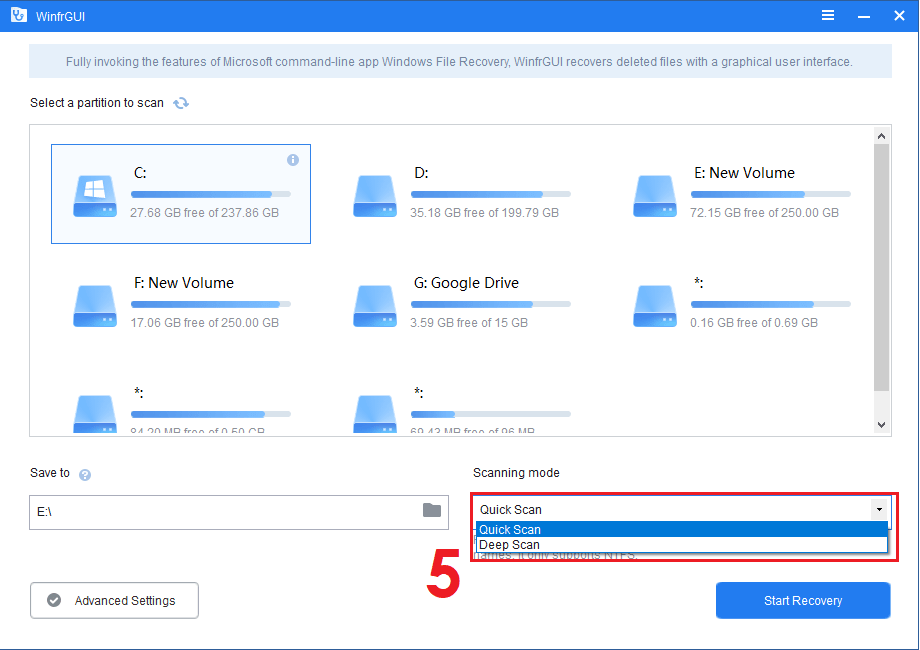Image resolution: width=920 pixels, height=650 pixels.
Task: Open the hamburger menu in title bar
Action: tap(828, 15)
